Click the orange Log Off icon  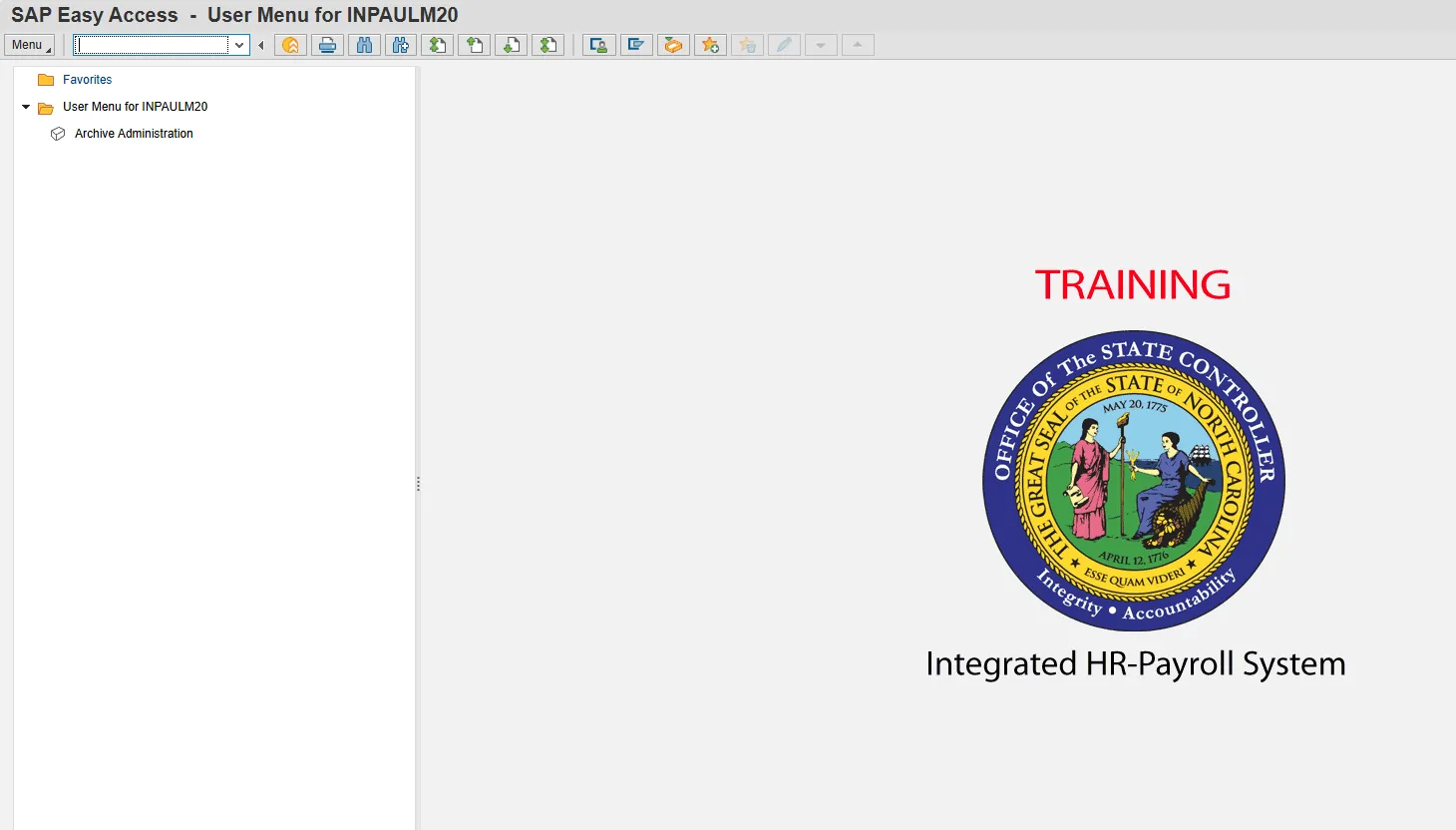pos(290,45)
